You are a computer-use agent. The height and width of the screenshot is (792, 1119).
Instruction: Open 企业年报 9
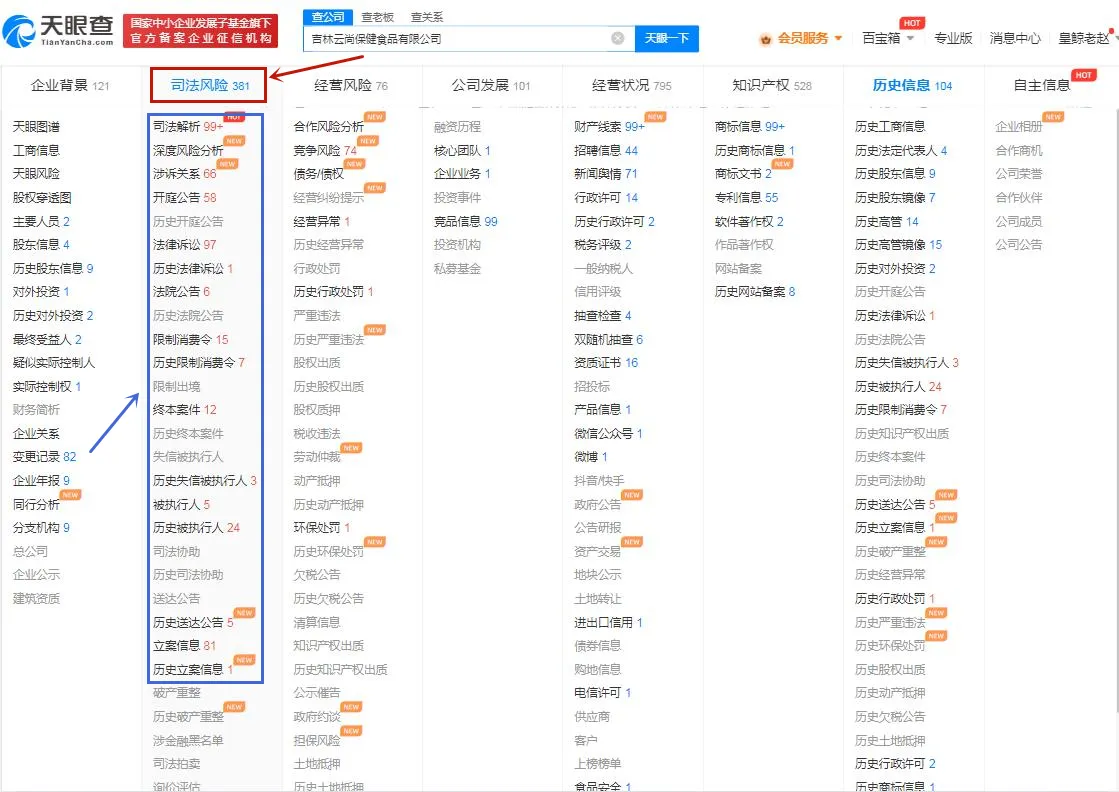click(41, 481)
